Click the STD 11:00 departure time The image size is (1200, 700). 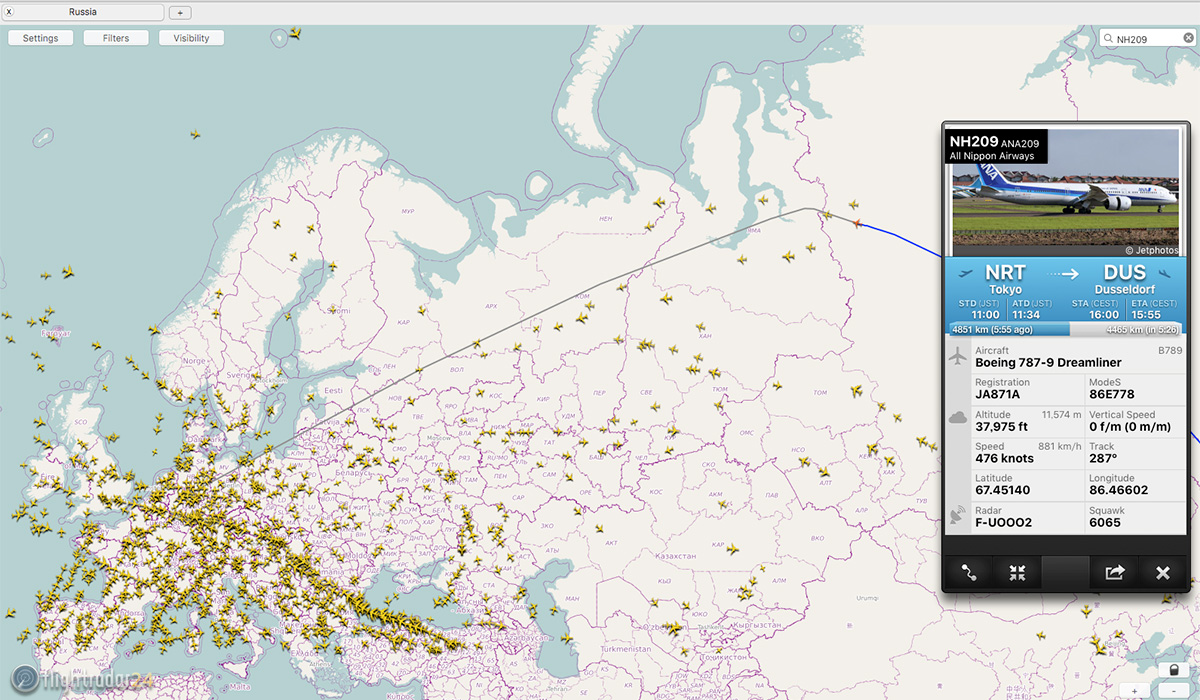[x=985, y=314]
